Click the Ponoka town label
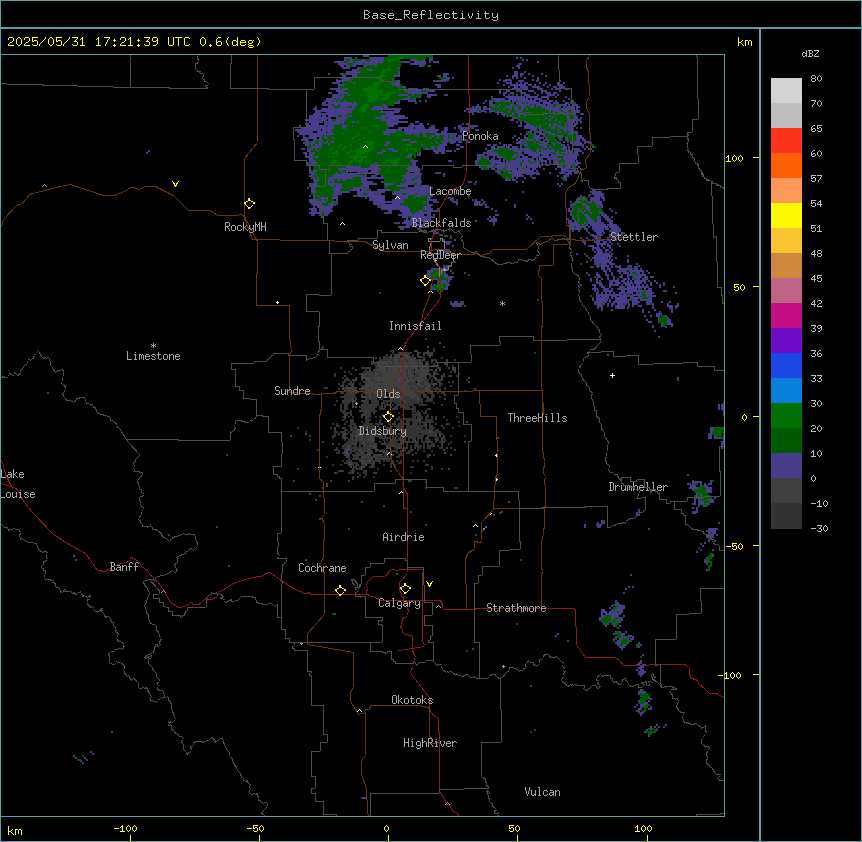Image resolution: width=862 pixels, height=842 pixels. coord(480,136)
